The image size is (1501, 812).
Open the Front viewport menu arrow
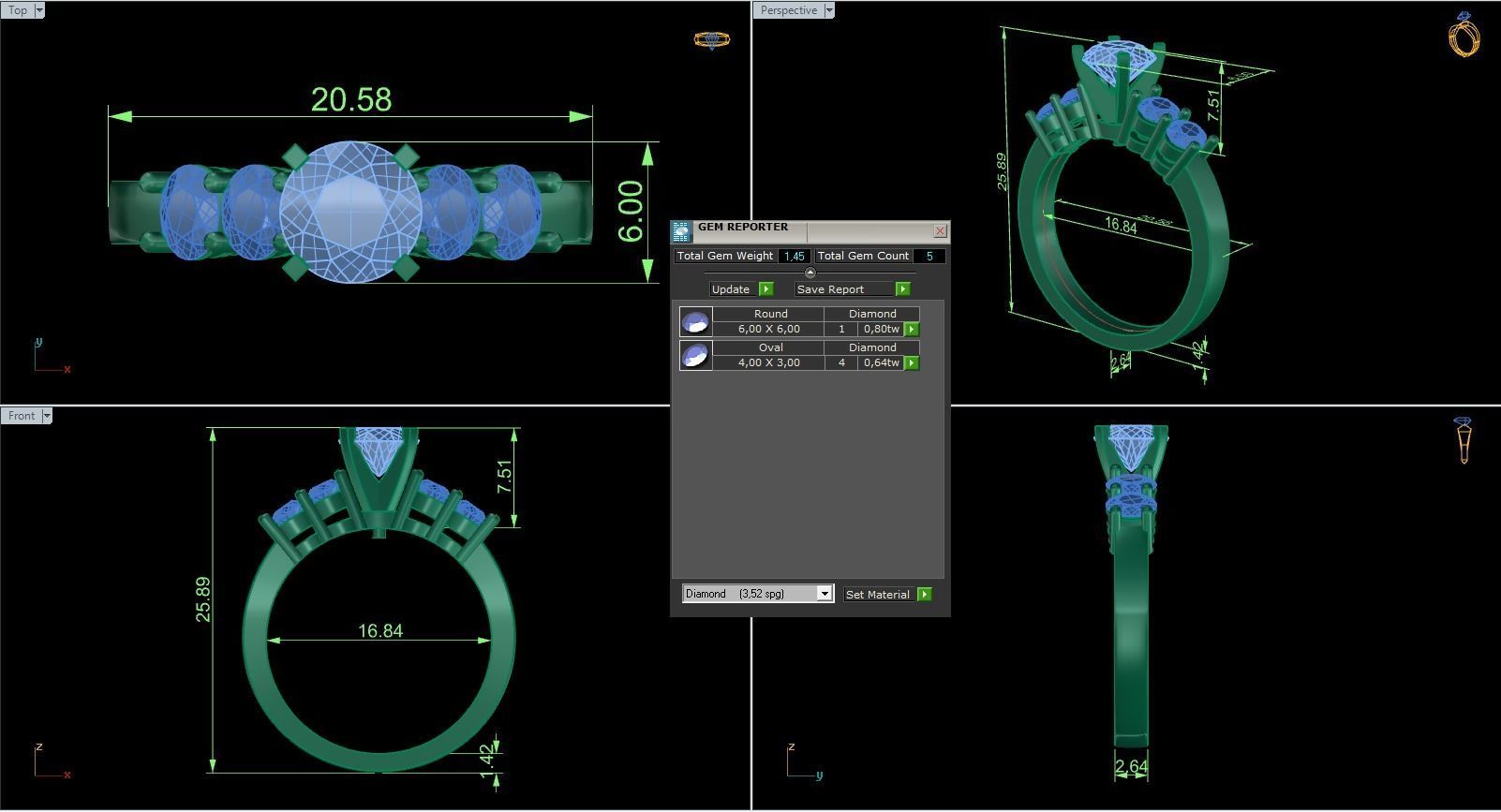[47, 416]
